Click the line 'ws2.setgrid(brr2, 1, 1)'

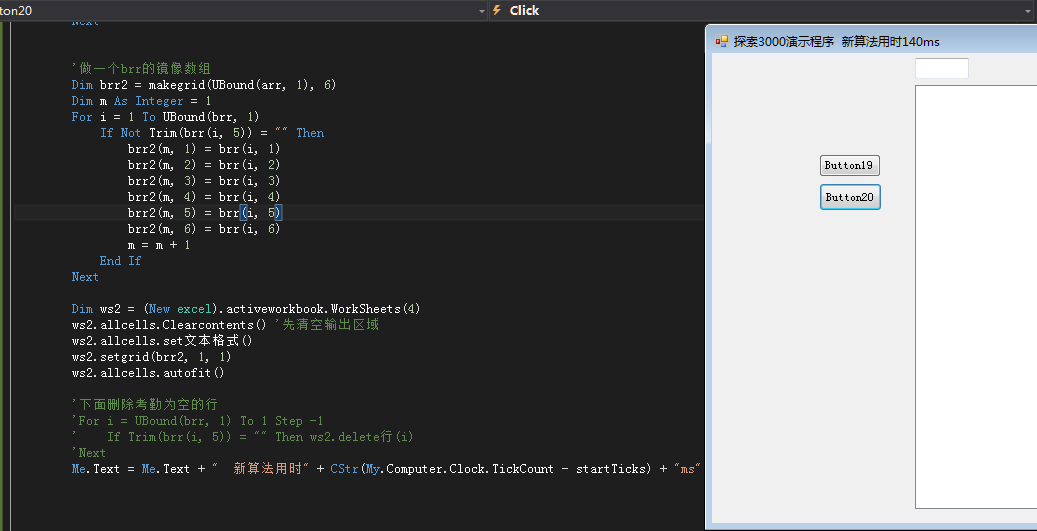pyautogui.click(x=151, y=356)
